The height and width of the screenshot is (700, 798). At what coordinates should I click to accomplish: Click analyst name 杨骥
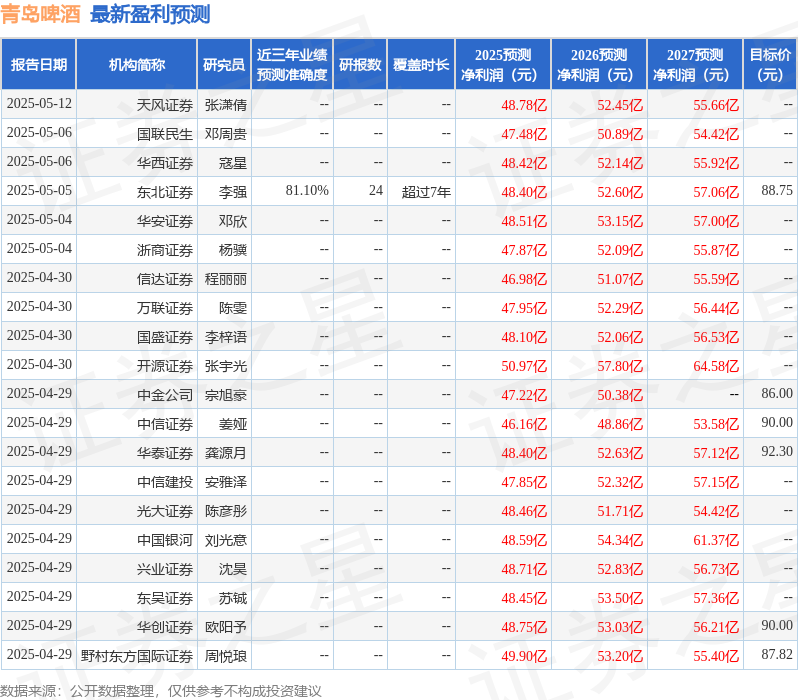point(233,250)
